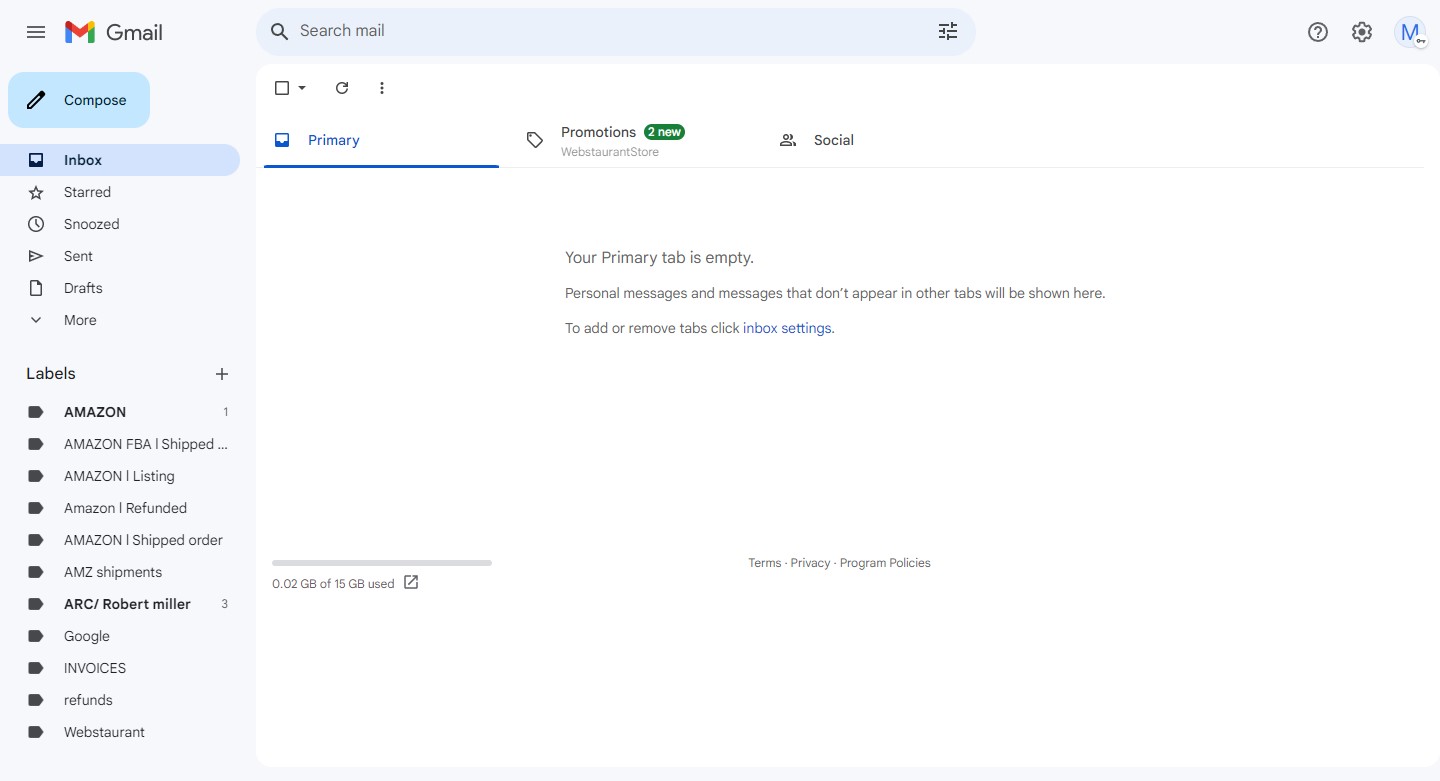Screen dimensions: 1440x781
Task: Click the label icon beside AMZ shipments
Action: point(36,572)
